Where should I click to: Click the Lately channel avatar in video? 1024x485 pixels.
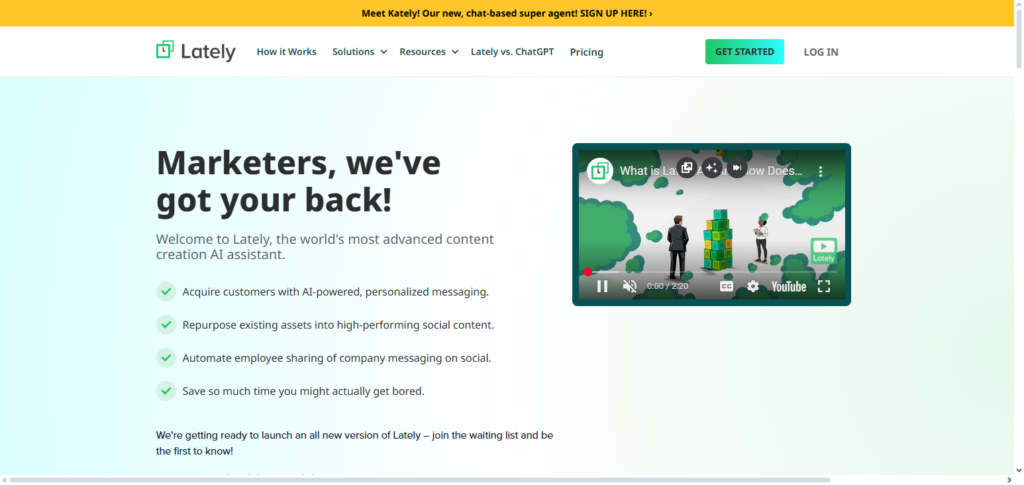tap(600, 171)
